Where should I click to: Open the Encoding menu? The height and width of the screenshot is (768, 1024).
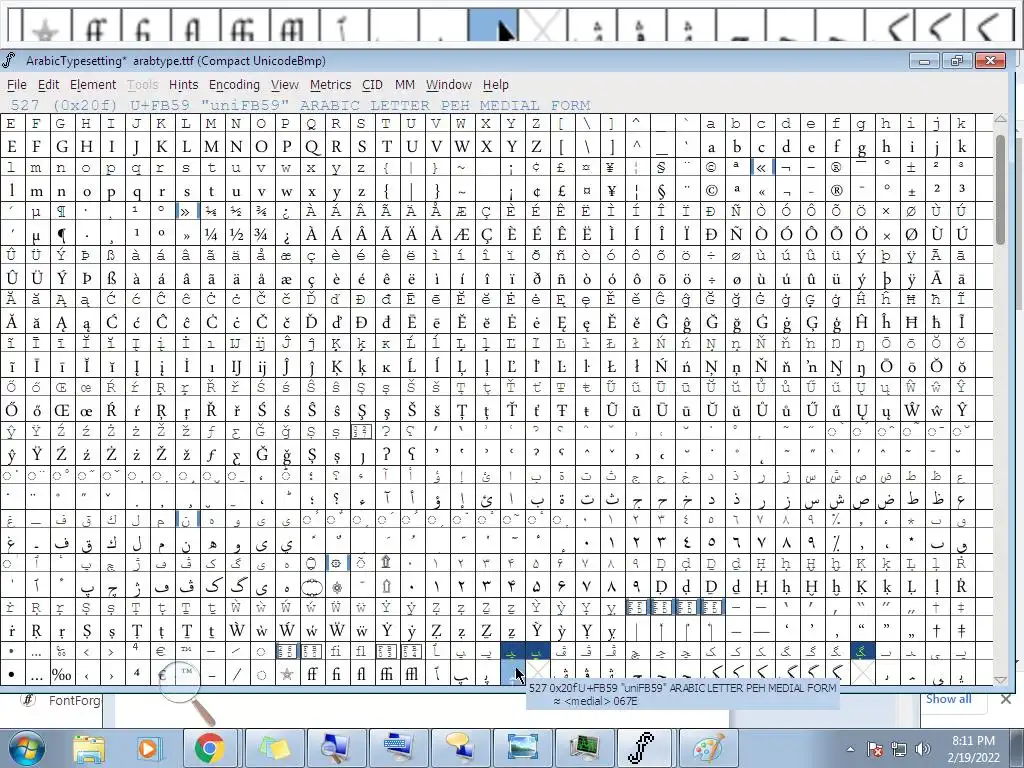coord(234,84)
